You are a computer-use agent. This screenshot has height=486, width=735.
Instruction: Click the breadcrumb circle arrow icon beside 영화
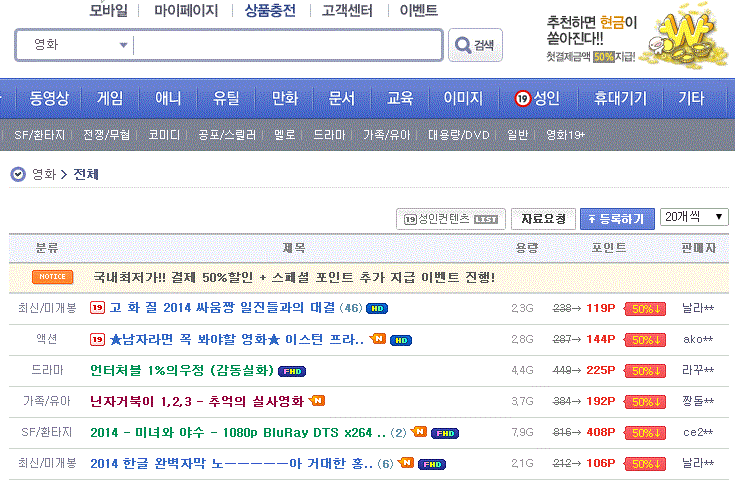point(18,174)
